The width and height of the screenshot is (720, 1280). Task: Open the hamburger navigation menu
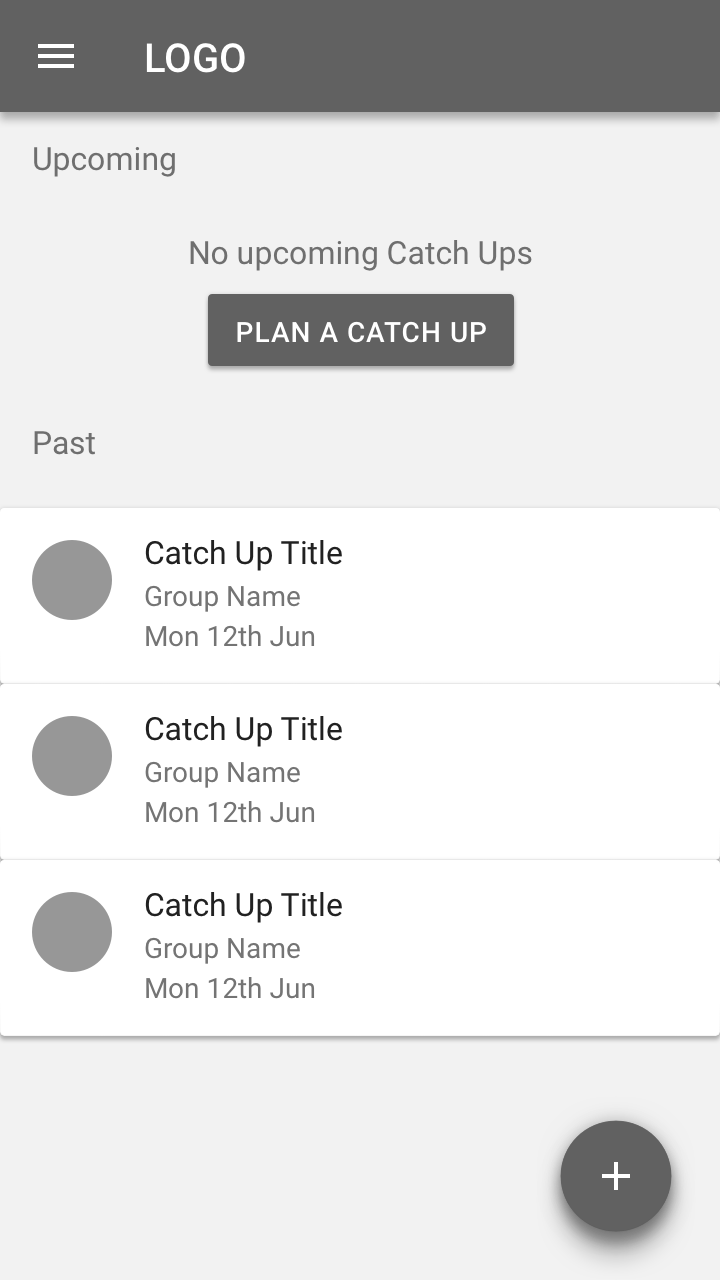pos(56,57)
